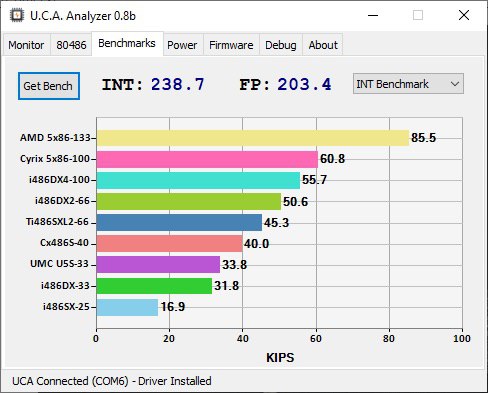Viewport: 488px width, 393px height.
Task: Click the 31.8 value label
Action: (226, 286)
